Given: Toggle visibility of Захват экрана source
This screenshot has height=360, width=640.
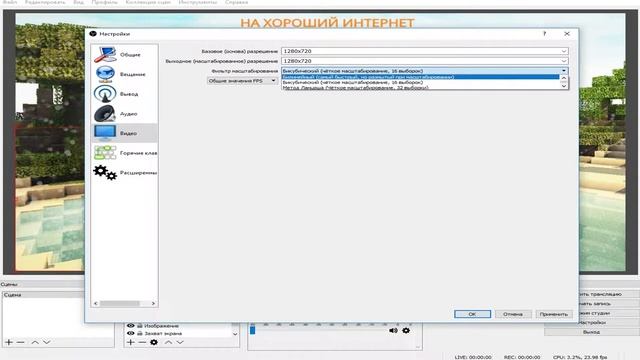Looking at the screenshot, I should coord(131,333).
